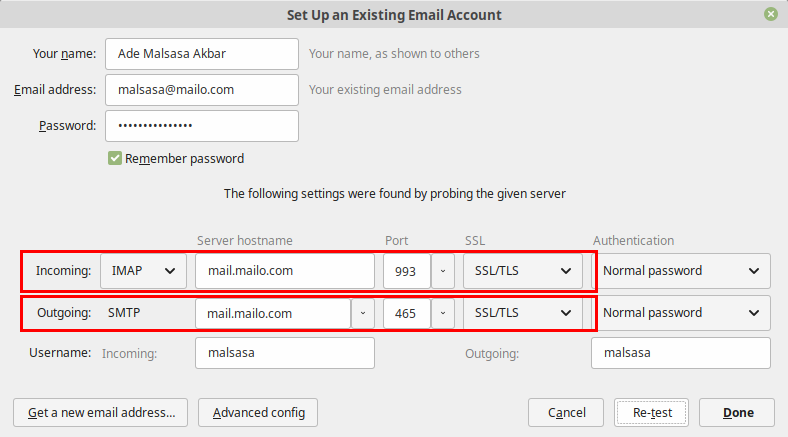Open the outgoing SSL/TLS dropdown
The image size is (788, 437).
pos(522,313)
